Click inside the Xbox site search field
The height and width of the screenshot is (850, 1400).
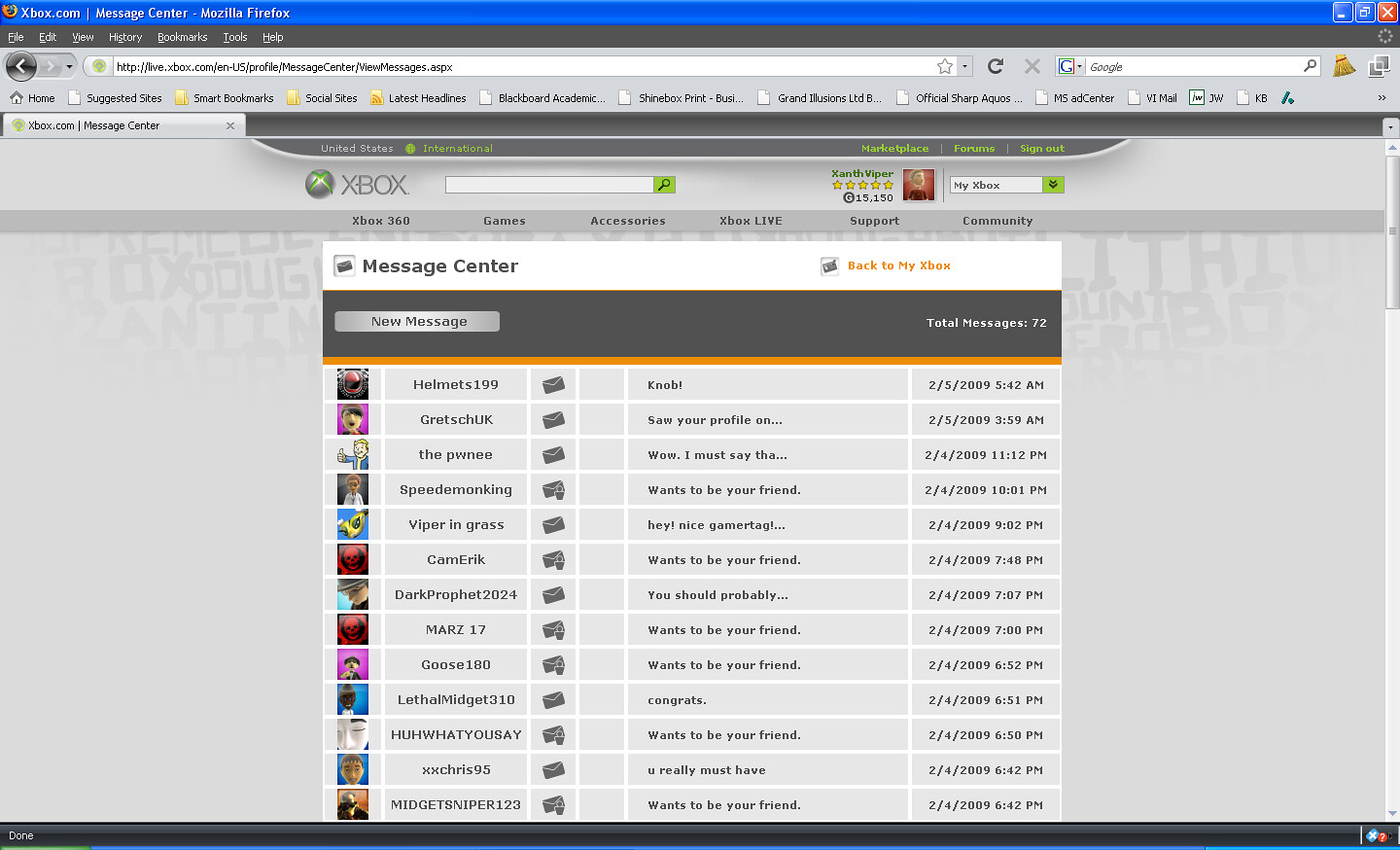point(549,185)
